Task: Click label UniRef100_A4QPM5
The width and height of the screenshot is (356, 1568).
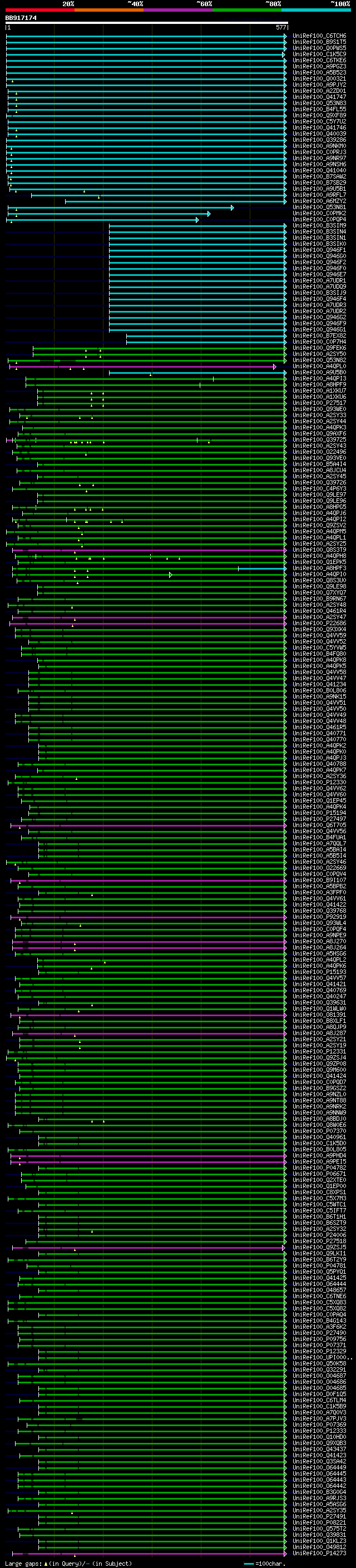Action: [x=319, y=531]
